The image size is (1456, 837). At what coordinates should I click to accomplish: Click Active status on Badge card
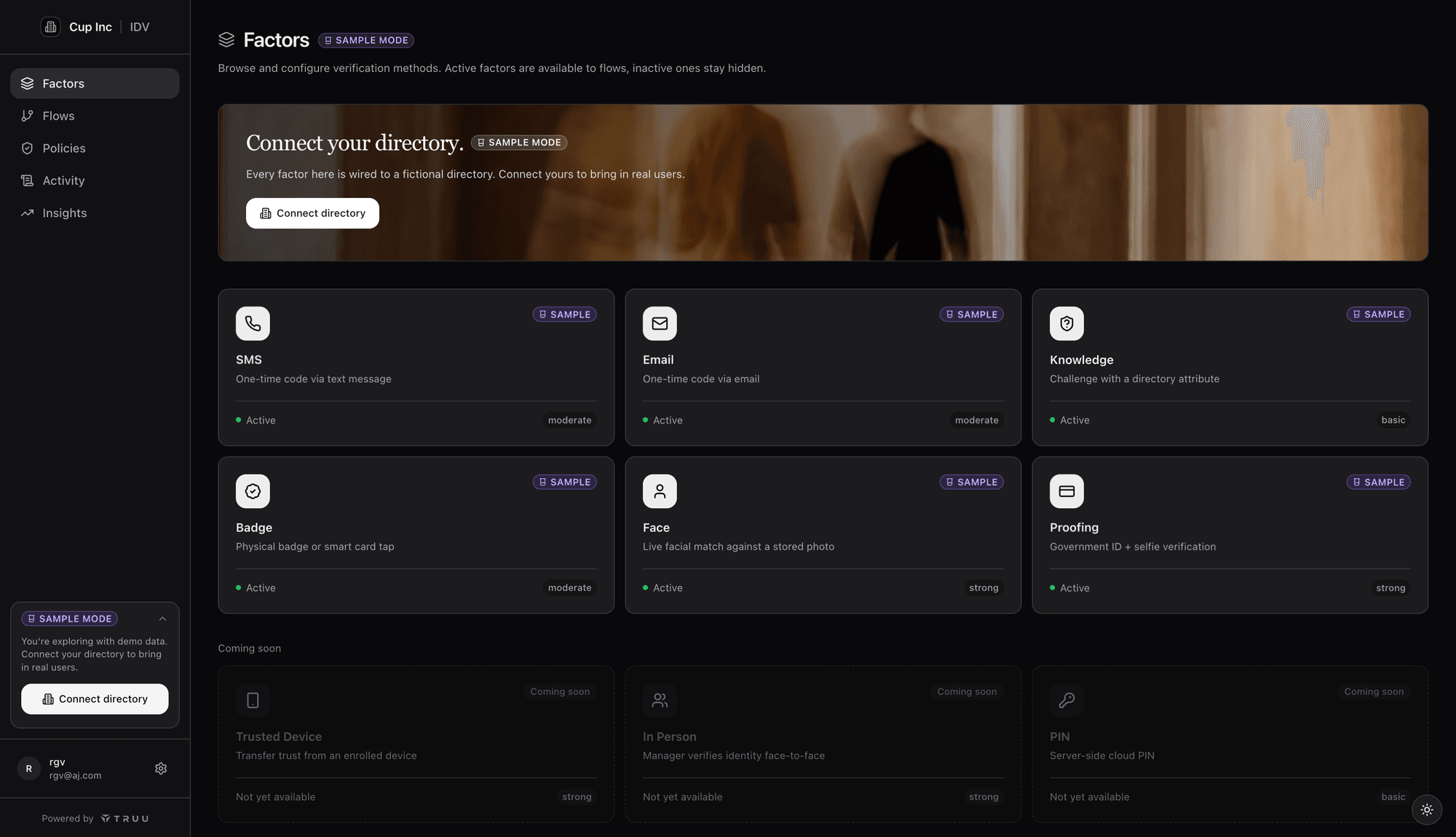point(256,587)
